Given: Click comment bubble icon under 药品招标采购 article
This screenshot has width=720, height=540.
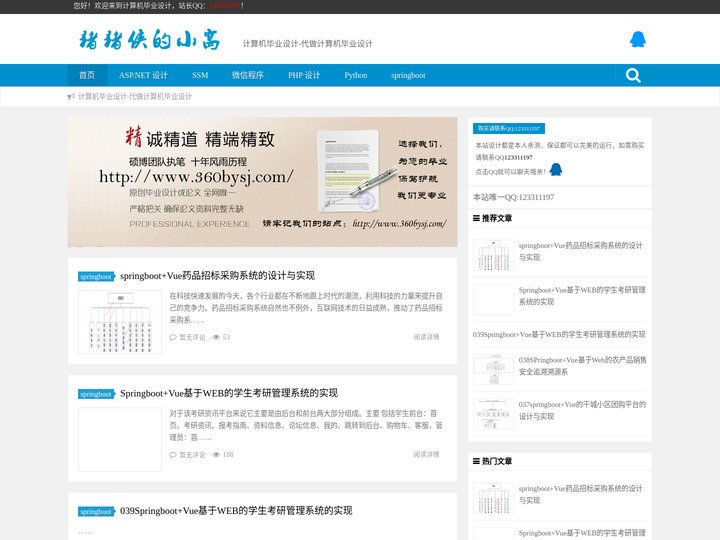Looking at the screenshot, I should (173, 338).
